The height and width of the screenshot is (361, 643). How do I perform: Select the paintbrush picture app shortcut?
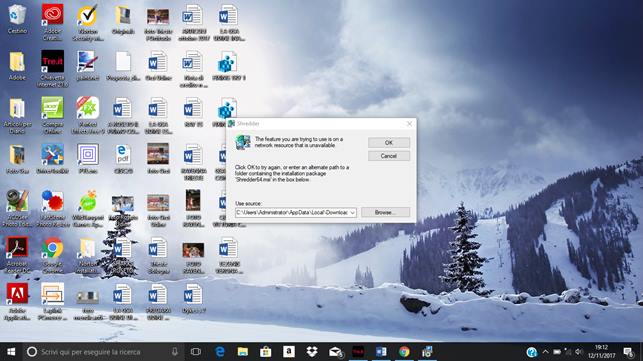(88, 66)
